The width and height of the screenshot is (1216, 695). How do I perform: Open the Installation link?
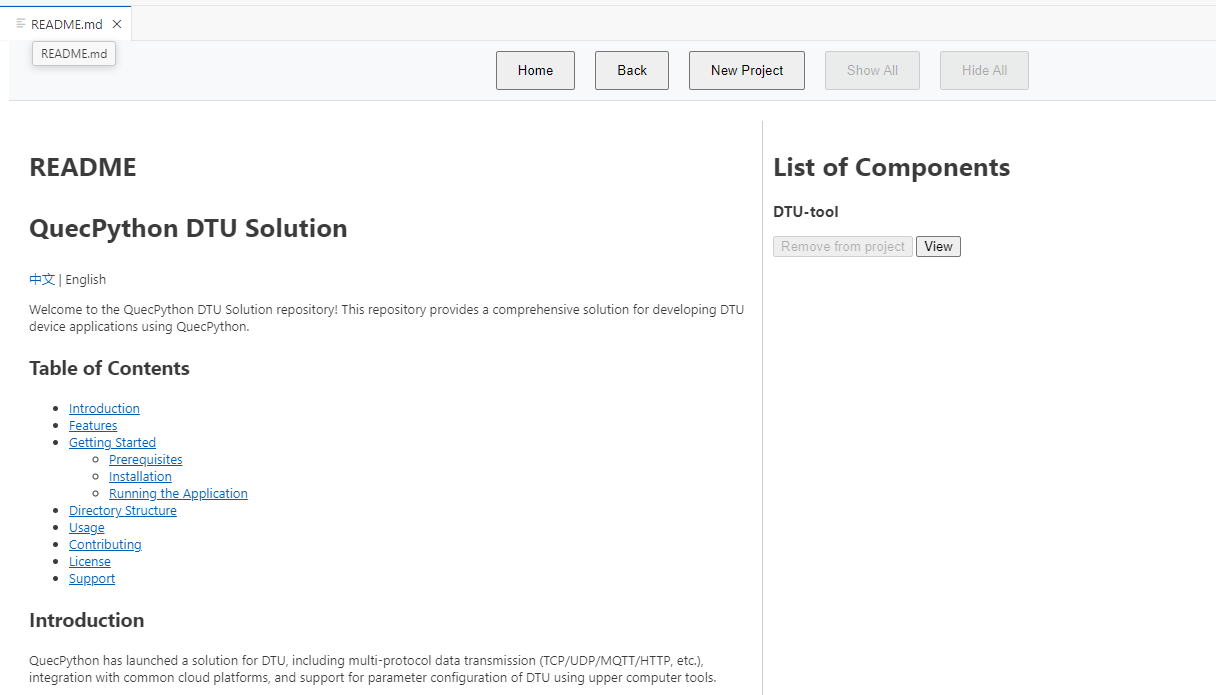140,476
